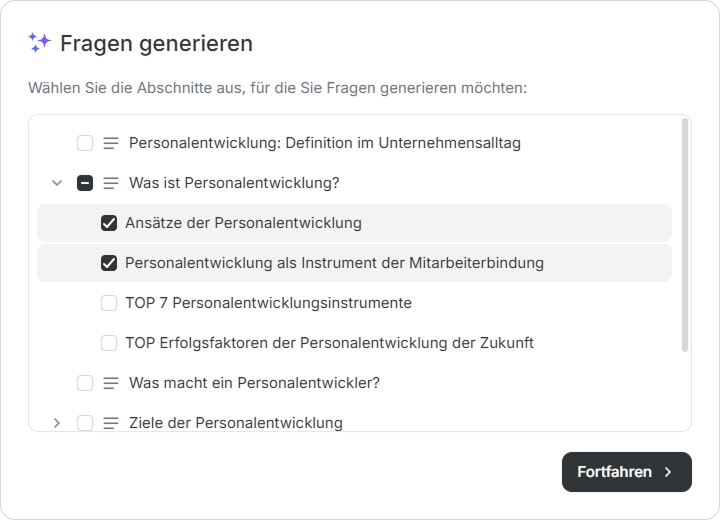
Task: Select TOP Erfolgsfaktoren der Personalentwicklung der Zukunft checkbox
Action: (x=109, y=343)
